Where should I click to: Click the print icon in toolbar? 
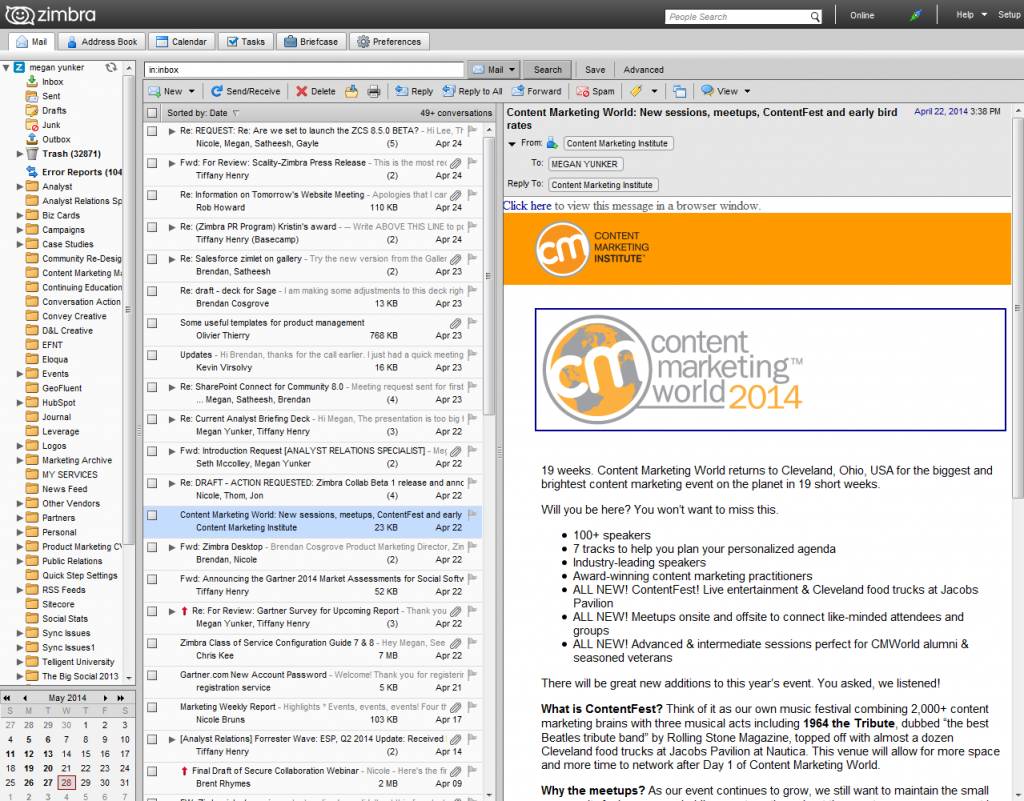pos(374,91)
